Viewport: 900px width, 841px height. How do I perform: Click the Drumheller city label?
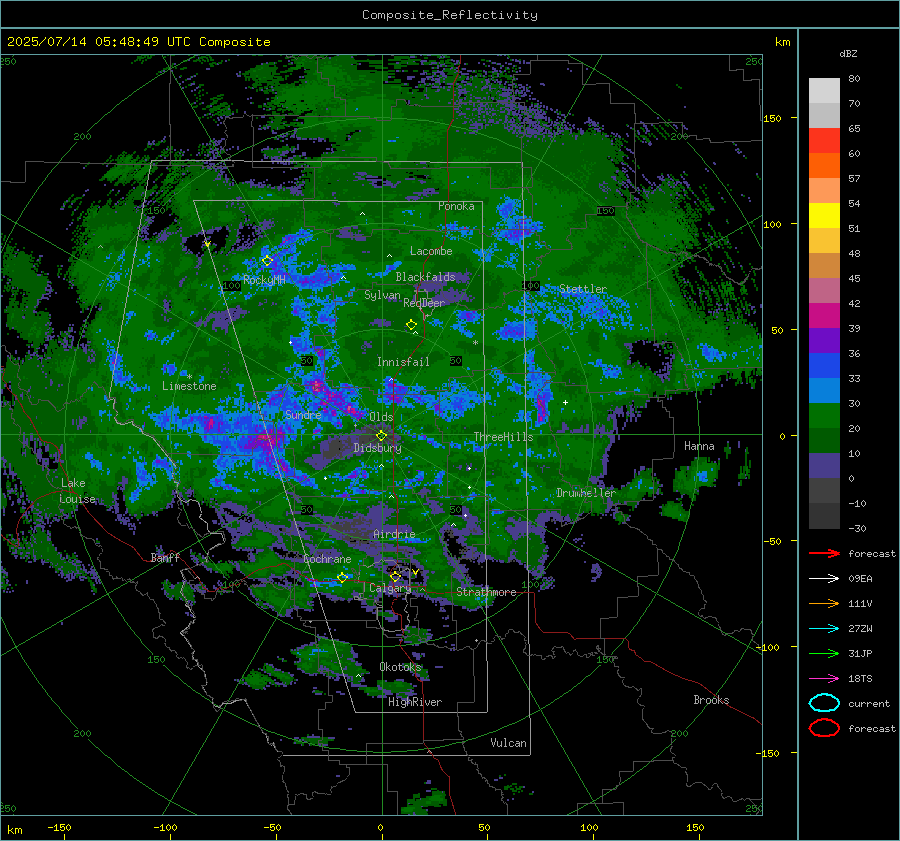tap(586, 493)
